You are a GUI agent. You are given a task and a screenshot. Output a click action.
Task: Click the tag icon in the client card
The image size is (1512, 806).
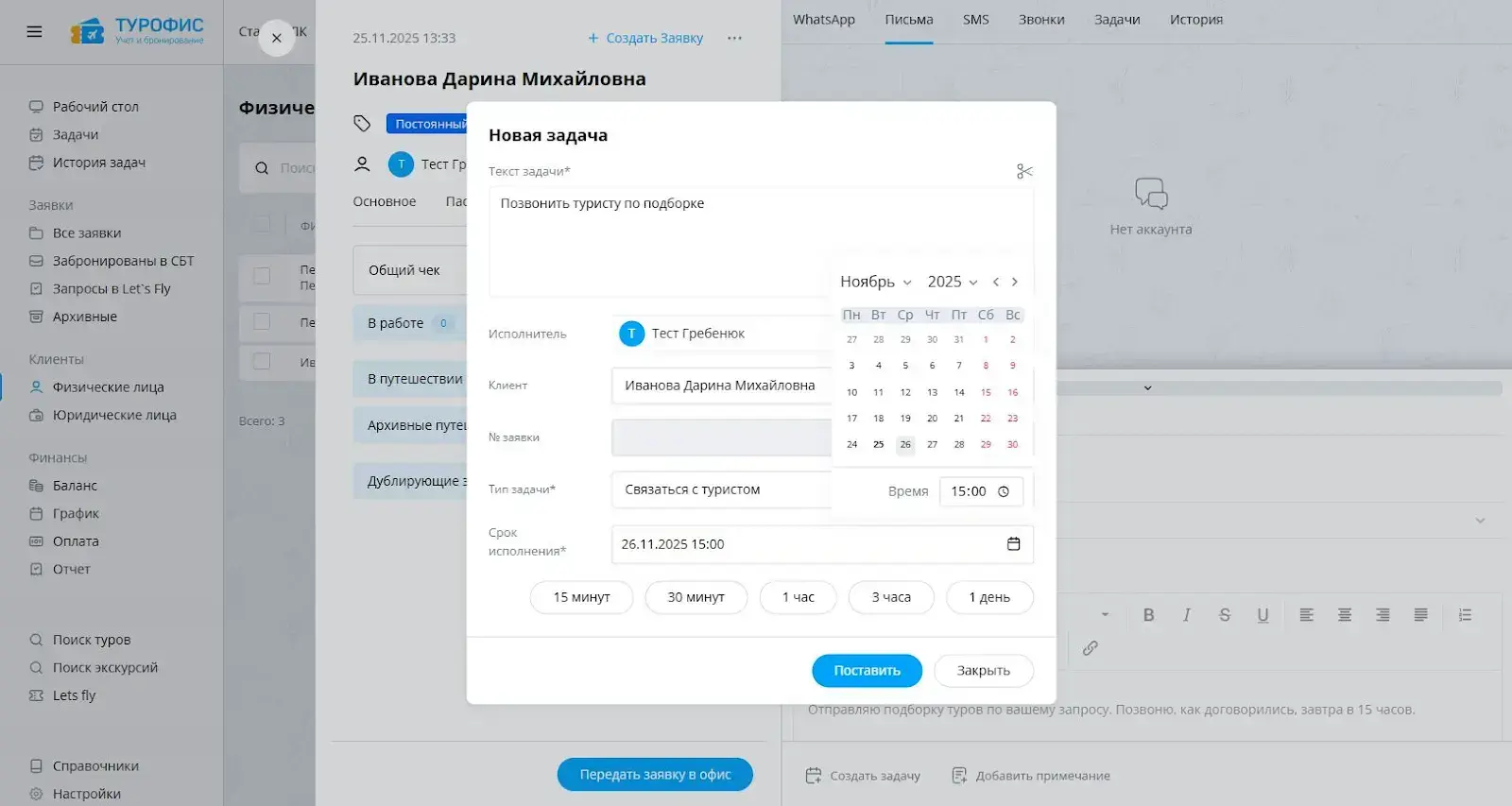pos(362,124)
